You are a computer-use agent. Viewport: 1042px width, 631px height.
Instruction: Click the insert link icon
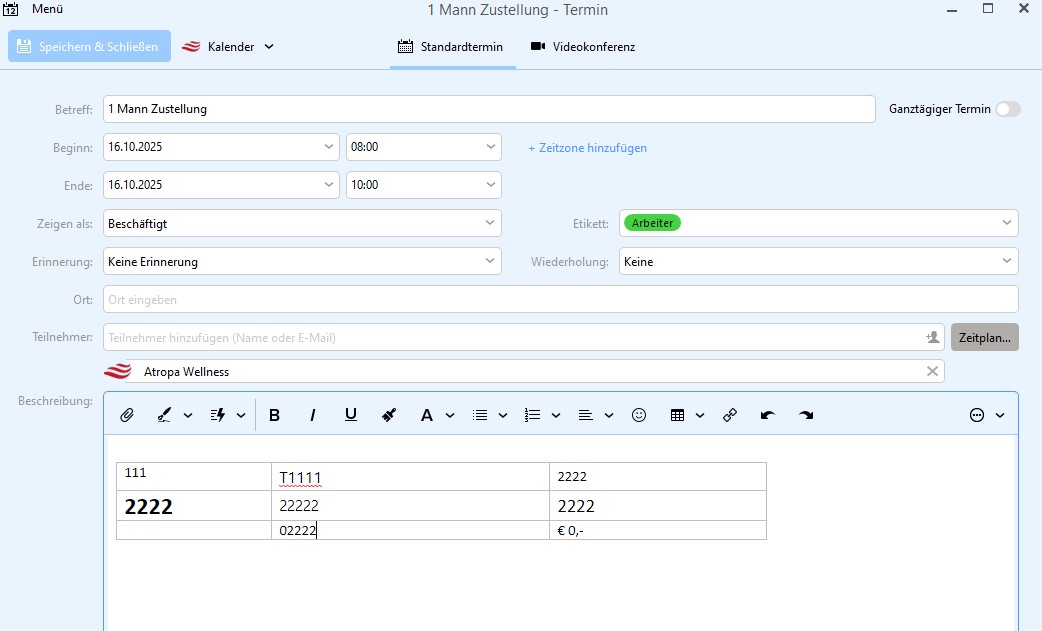point(730,415)
